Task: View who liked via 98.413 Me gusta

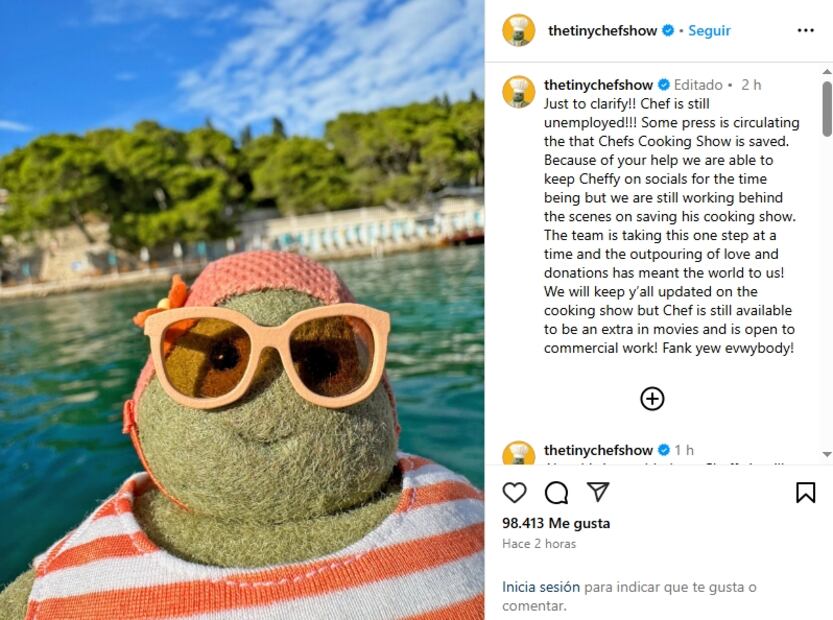Action: pos(556,523)
